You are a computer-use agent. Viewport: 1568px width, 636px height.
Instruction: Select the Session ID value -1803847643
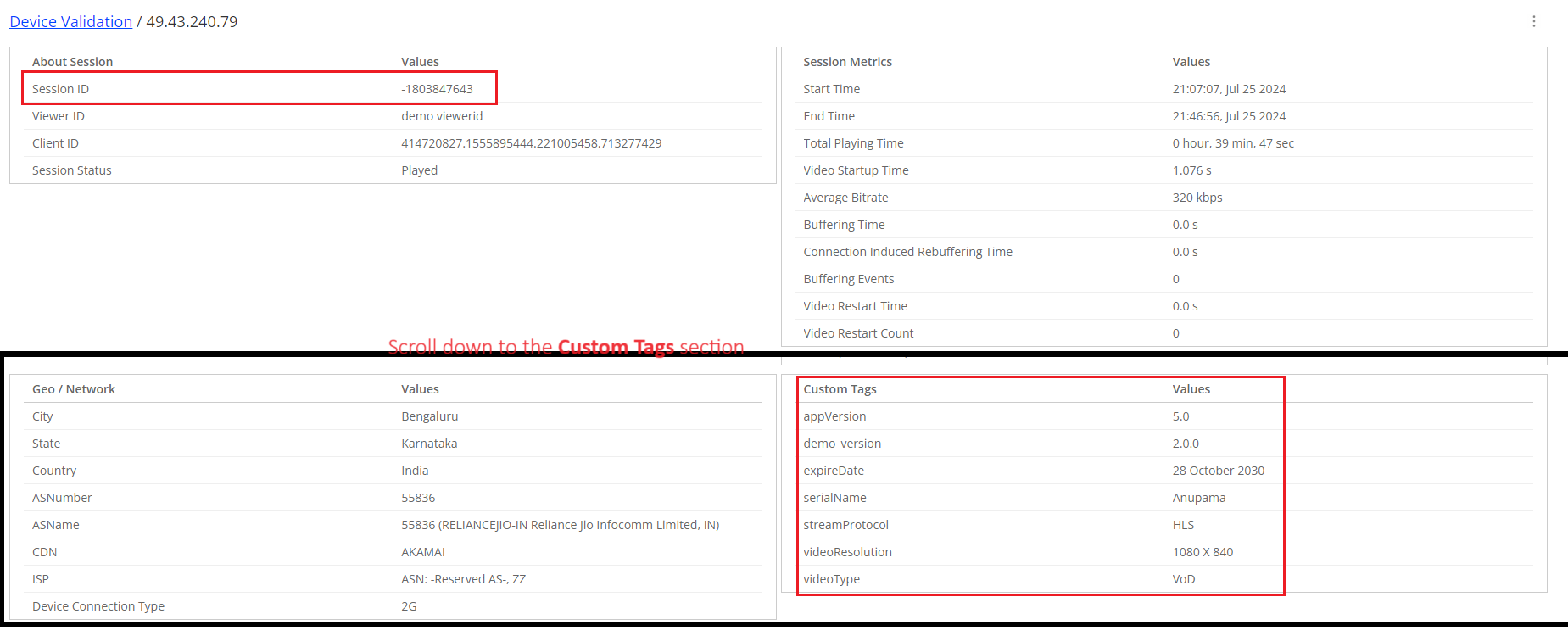(437, 89)
